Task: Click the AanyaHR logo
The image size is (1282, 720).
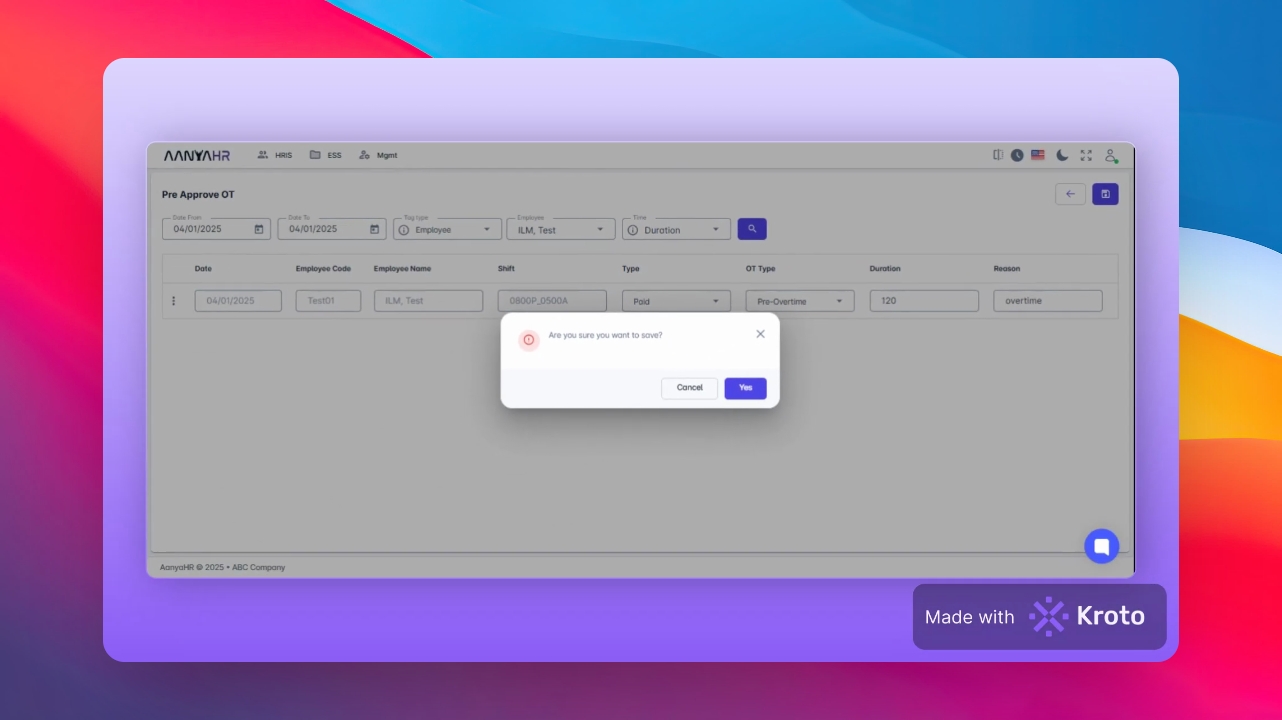Action: click(197, 155)
